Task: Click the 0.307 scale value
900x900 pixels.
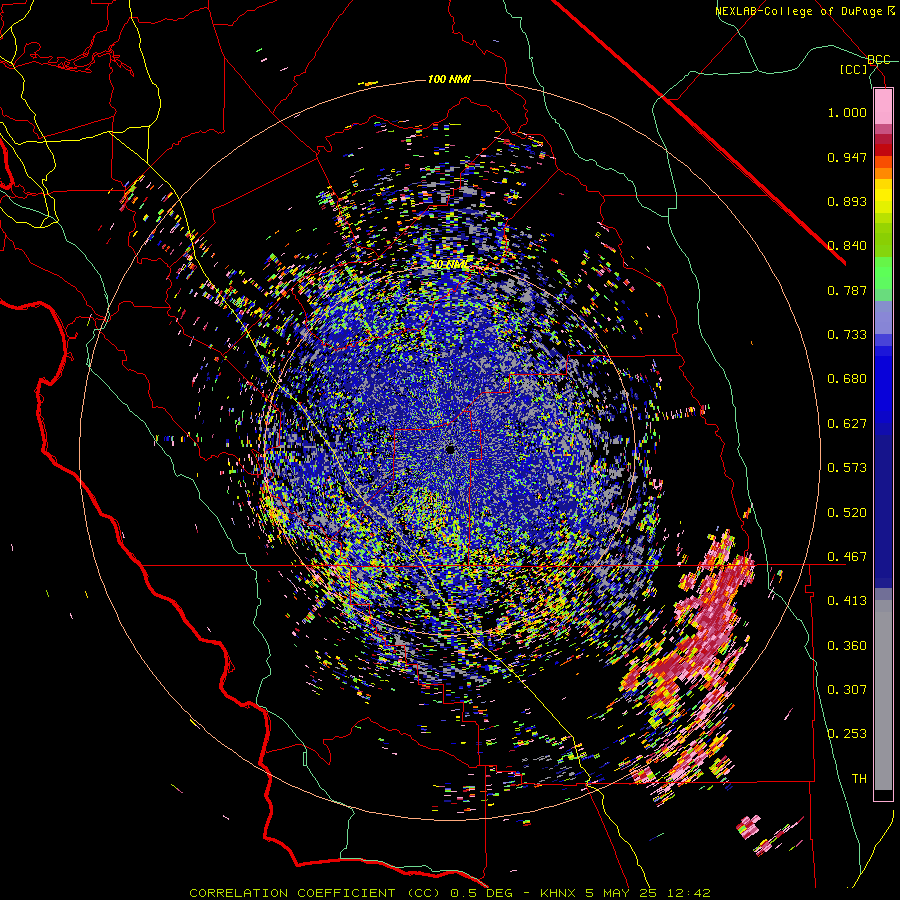Action: (847, 690)
